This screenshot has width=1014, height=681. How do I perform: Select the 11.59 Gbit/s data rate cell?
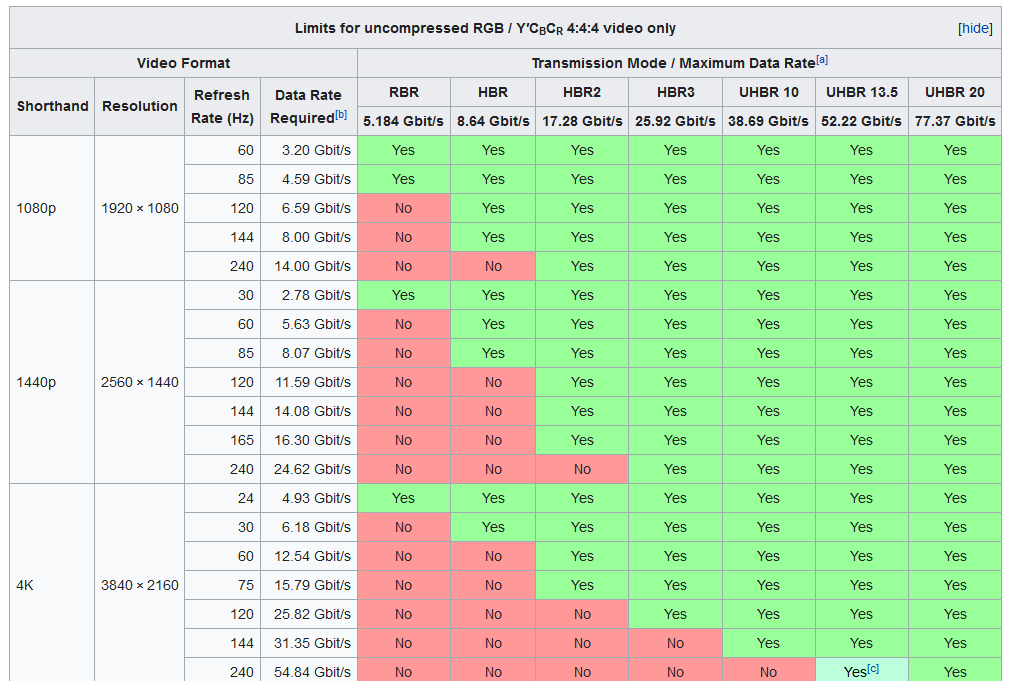click(x=308, y=382)
